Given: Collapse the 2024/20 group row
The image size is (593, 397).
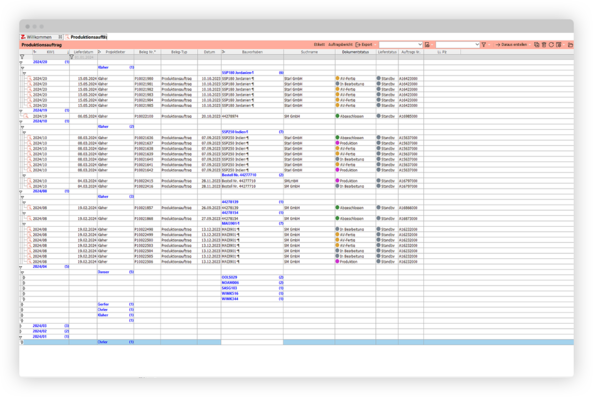Looking at the screenshot, I should pyautogui.click(x=21, y=62).
